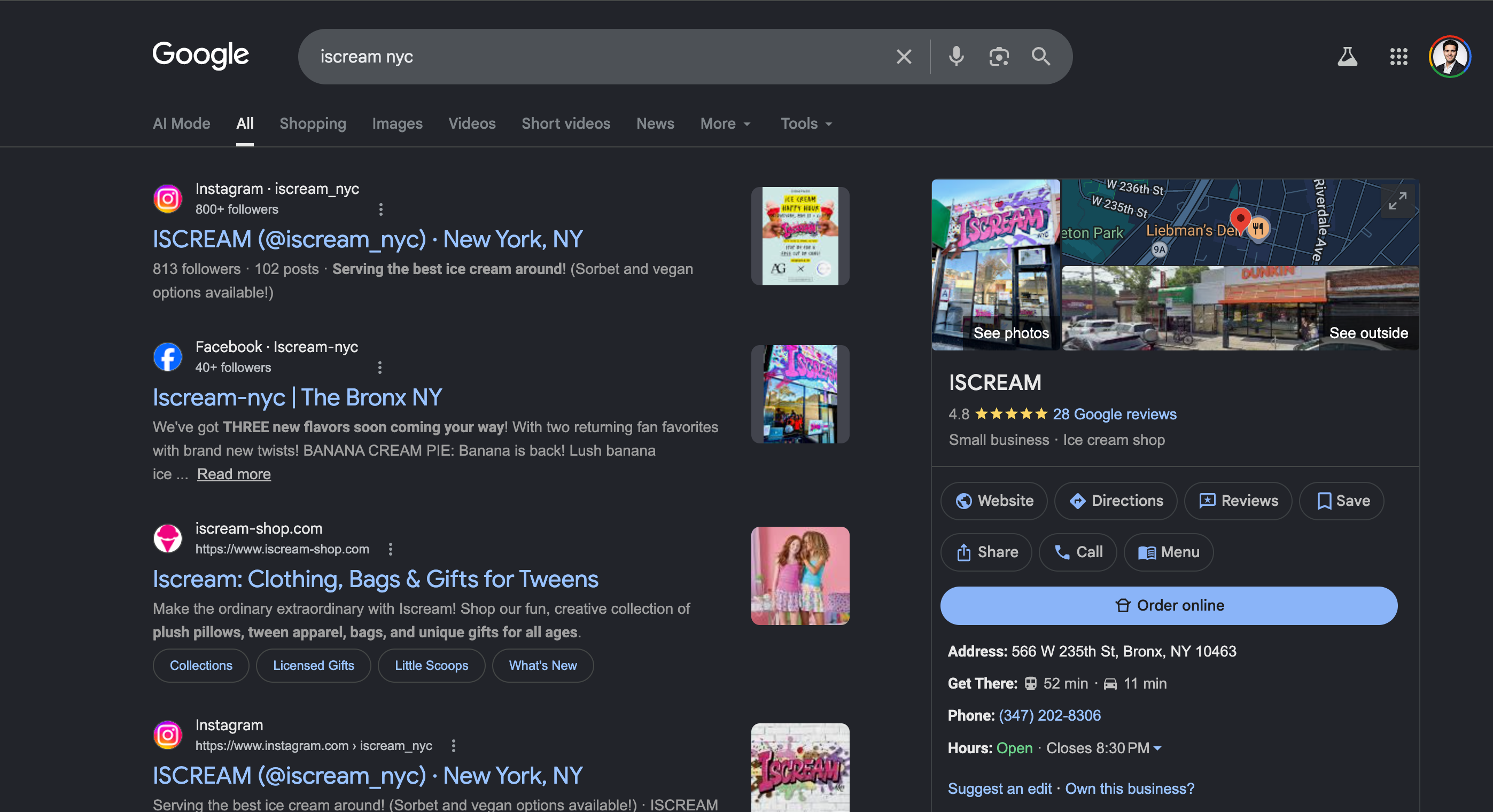
Task: Expand the map with the fullscreen icon
Action: [x=1397, y=201]
